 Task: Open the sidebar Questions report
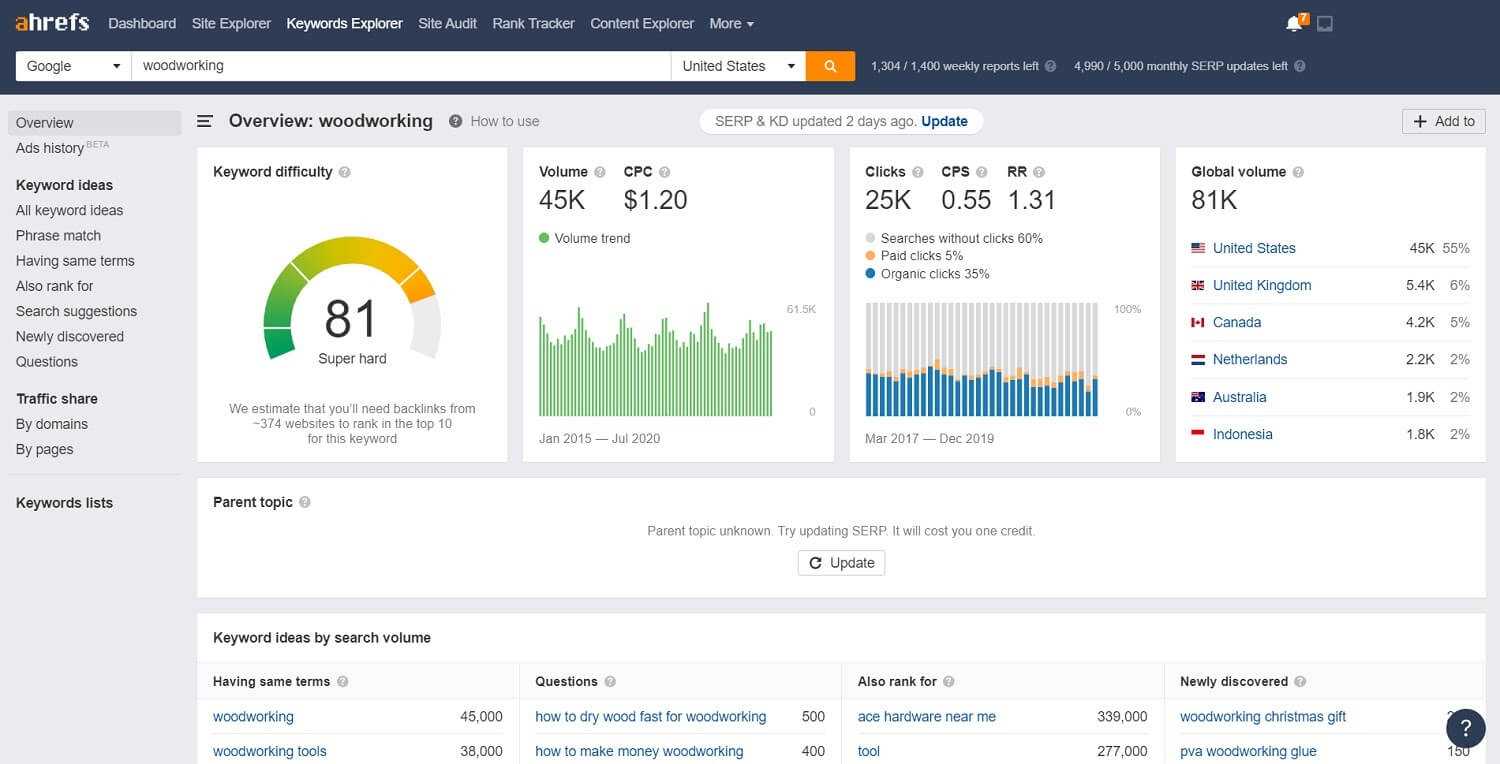pos(46,362)
